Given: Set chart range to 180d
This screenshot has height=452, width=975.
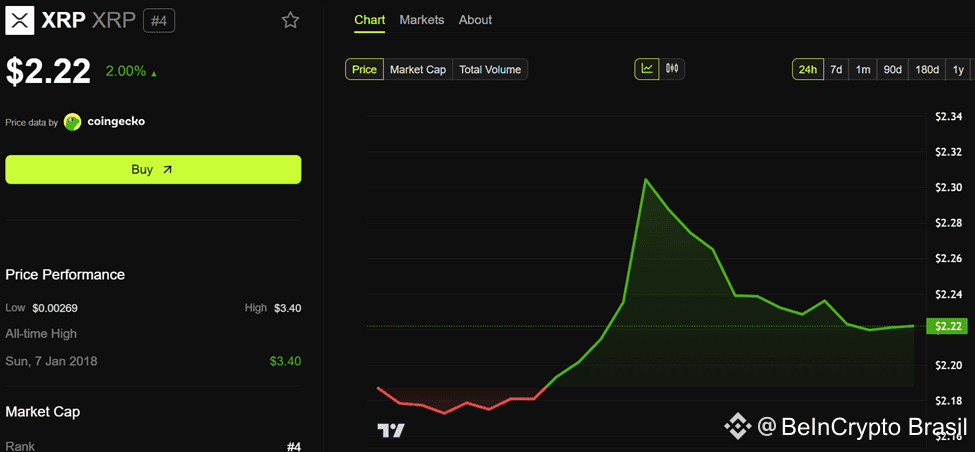Looking at the screenshot, I should tap(927, 70).
